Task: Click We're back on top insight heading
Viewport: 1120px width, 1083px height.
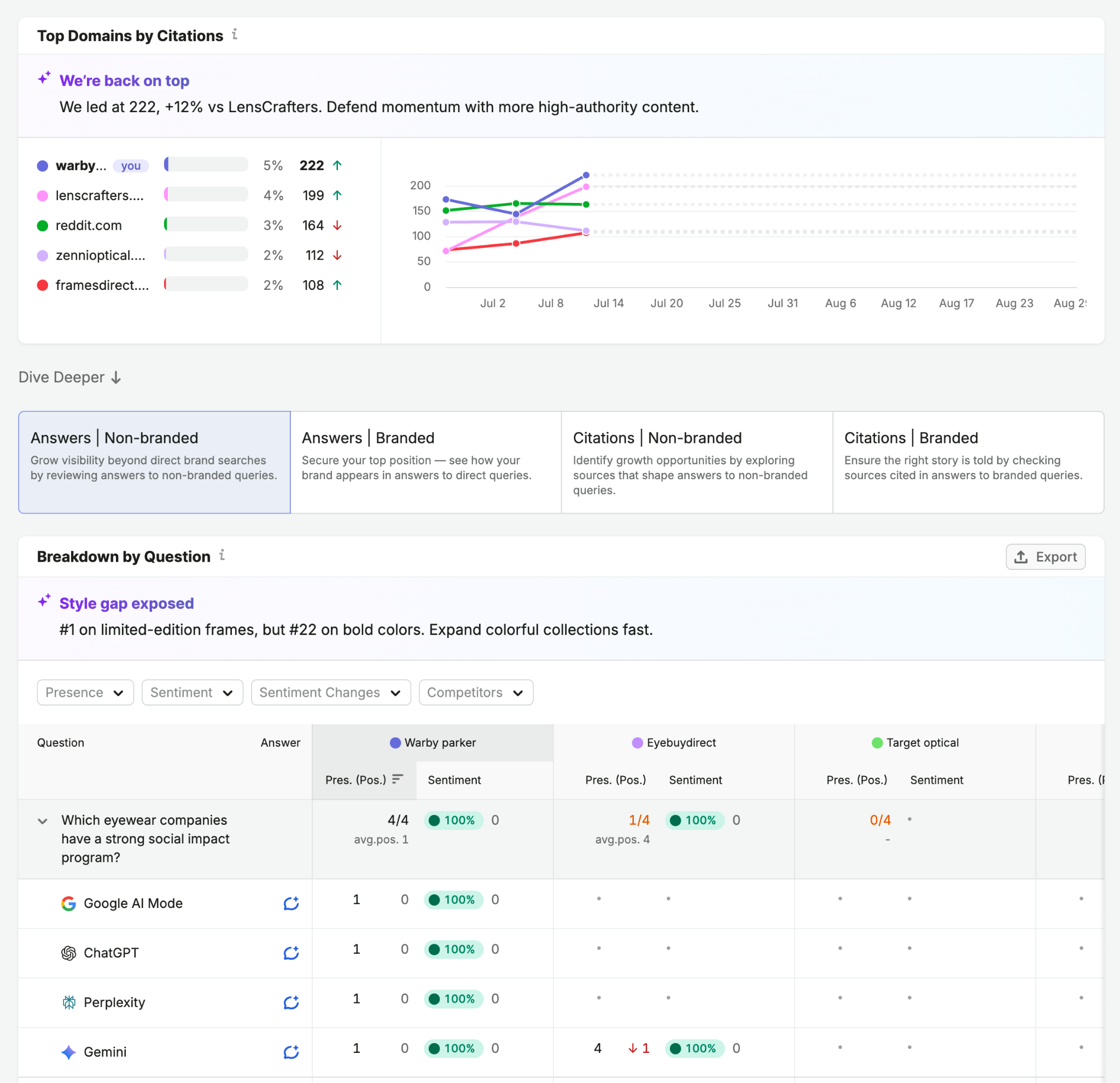Action: coord(124,80)
